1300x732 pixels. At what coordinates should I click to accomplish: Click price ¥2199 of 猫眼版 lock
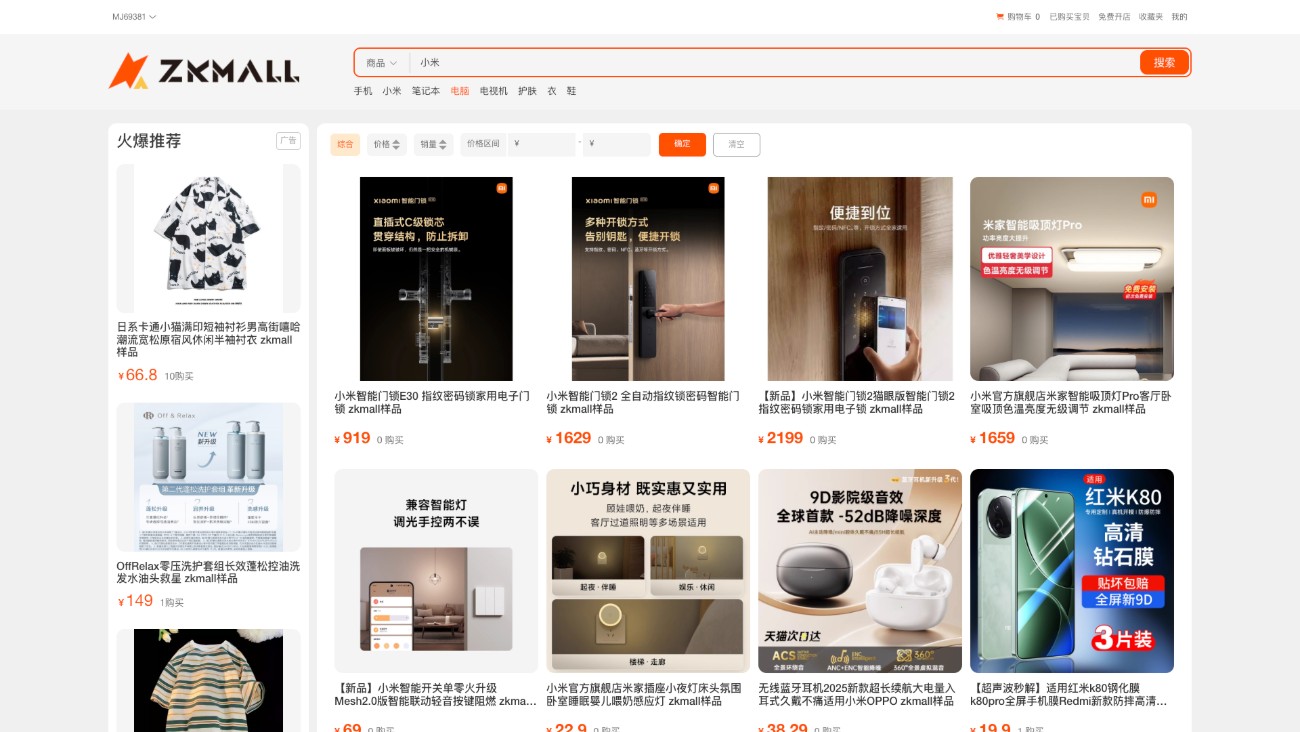(781, 438)
